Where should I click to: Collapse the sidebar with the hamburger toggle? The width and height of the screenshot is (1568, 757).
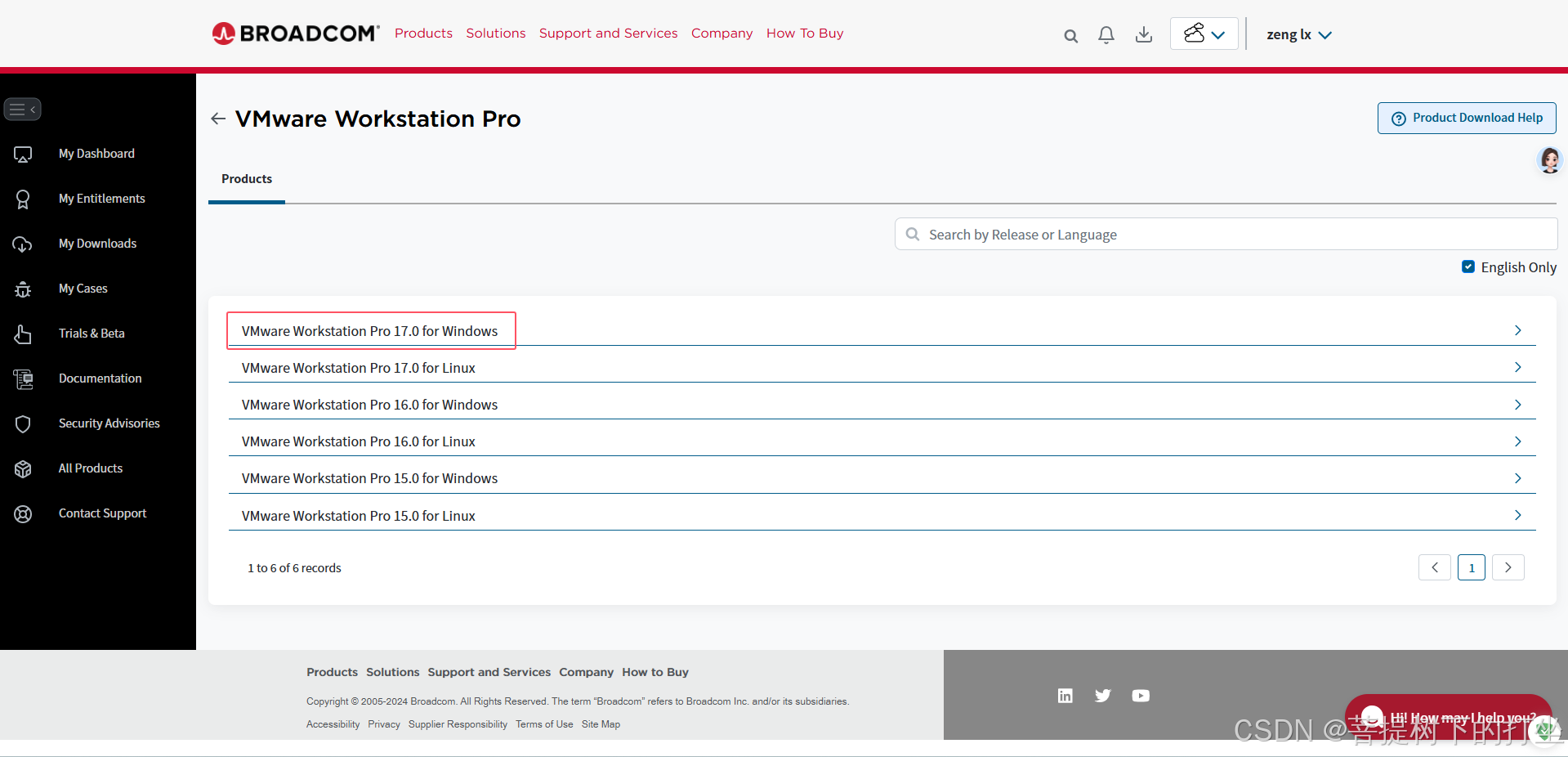pos(22,109)
